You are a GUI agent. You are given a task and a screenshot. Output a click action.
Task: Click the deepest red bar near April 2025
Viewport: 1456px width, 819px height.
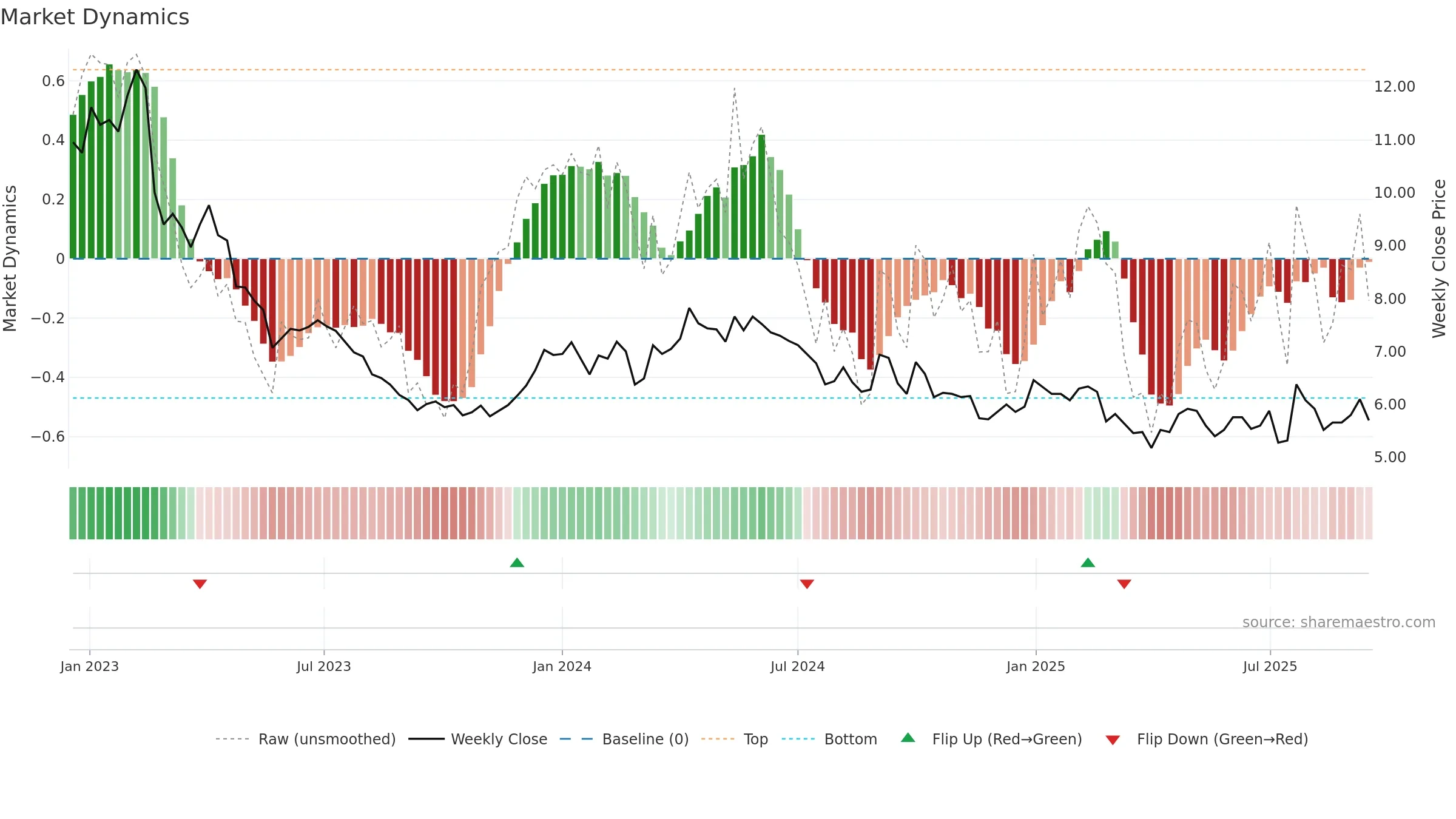1170,332
